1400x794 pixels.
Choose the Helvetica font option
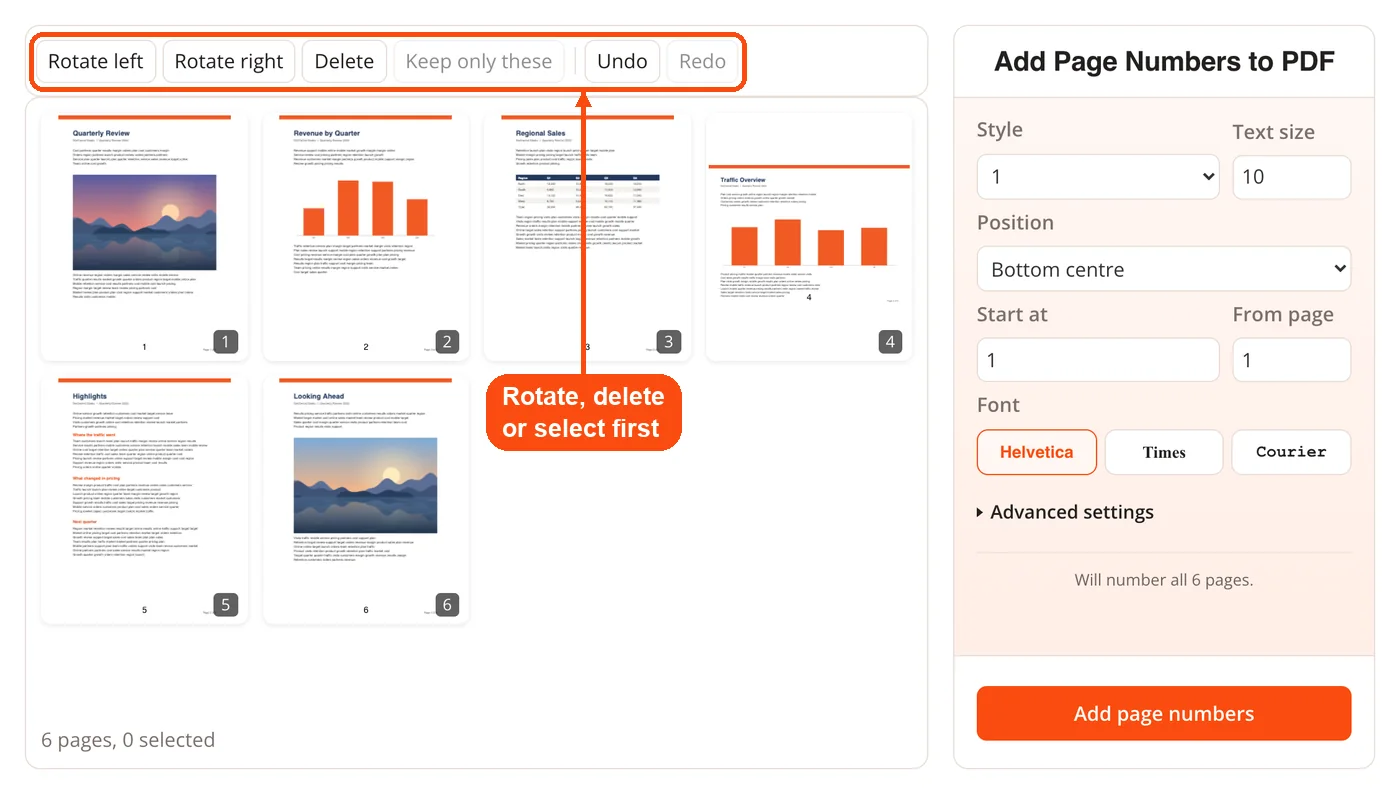(1037, 452)
